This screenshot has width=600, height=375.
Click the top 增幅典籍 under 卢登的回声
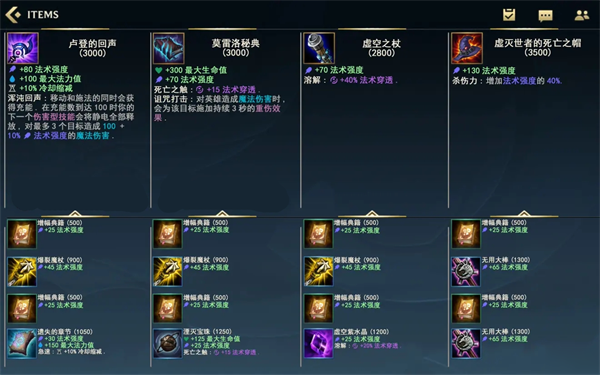[x=22, y=234]
